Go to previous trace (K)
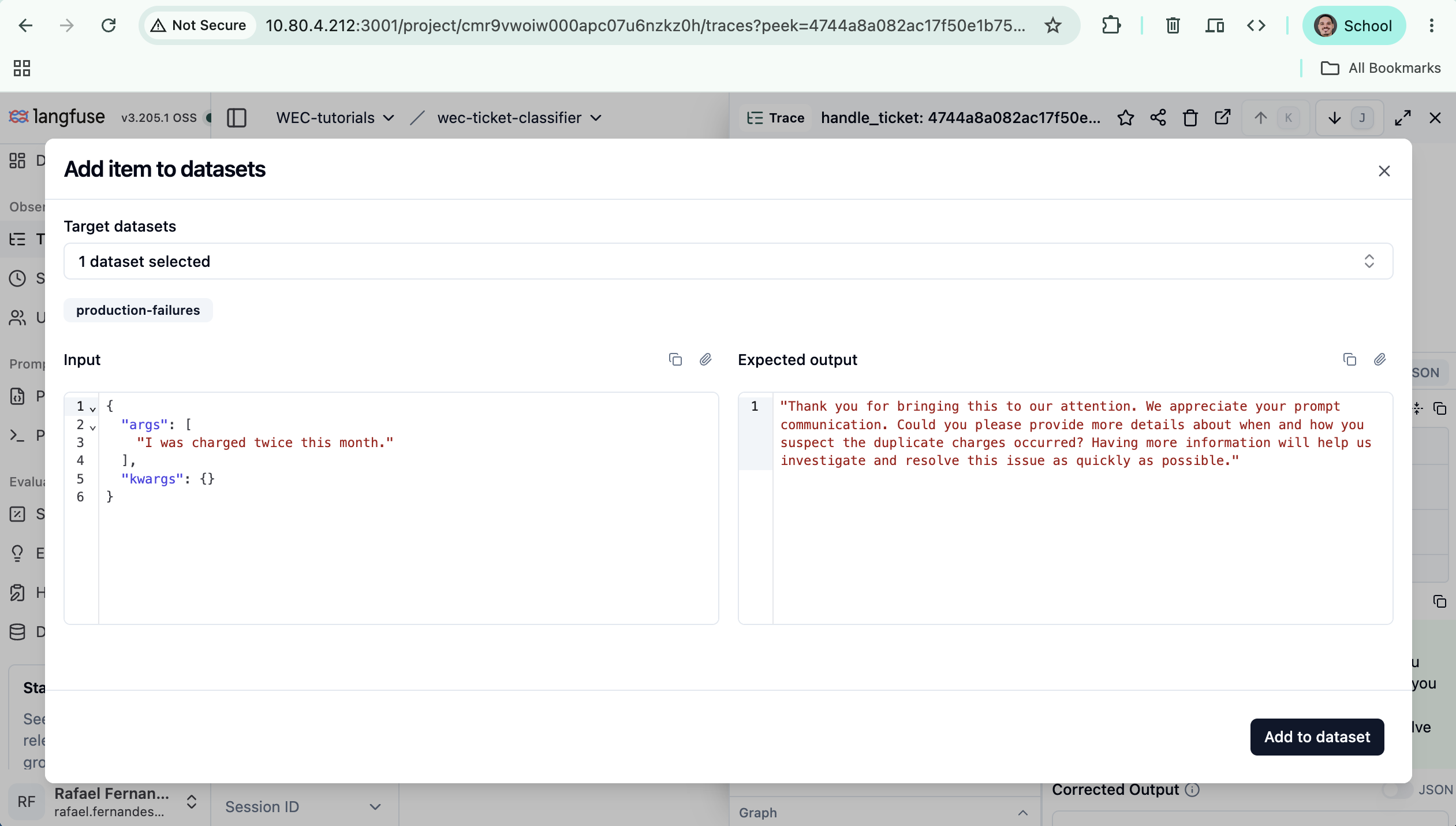This screenshot has height=826, width=1456. click(x=1275, y=118)
